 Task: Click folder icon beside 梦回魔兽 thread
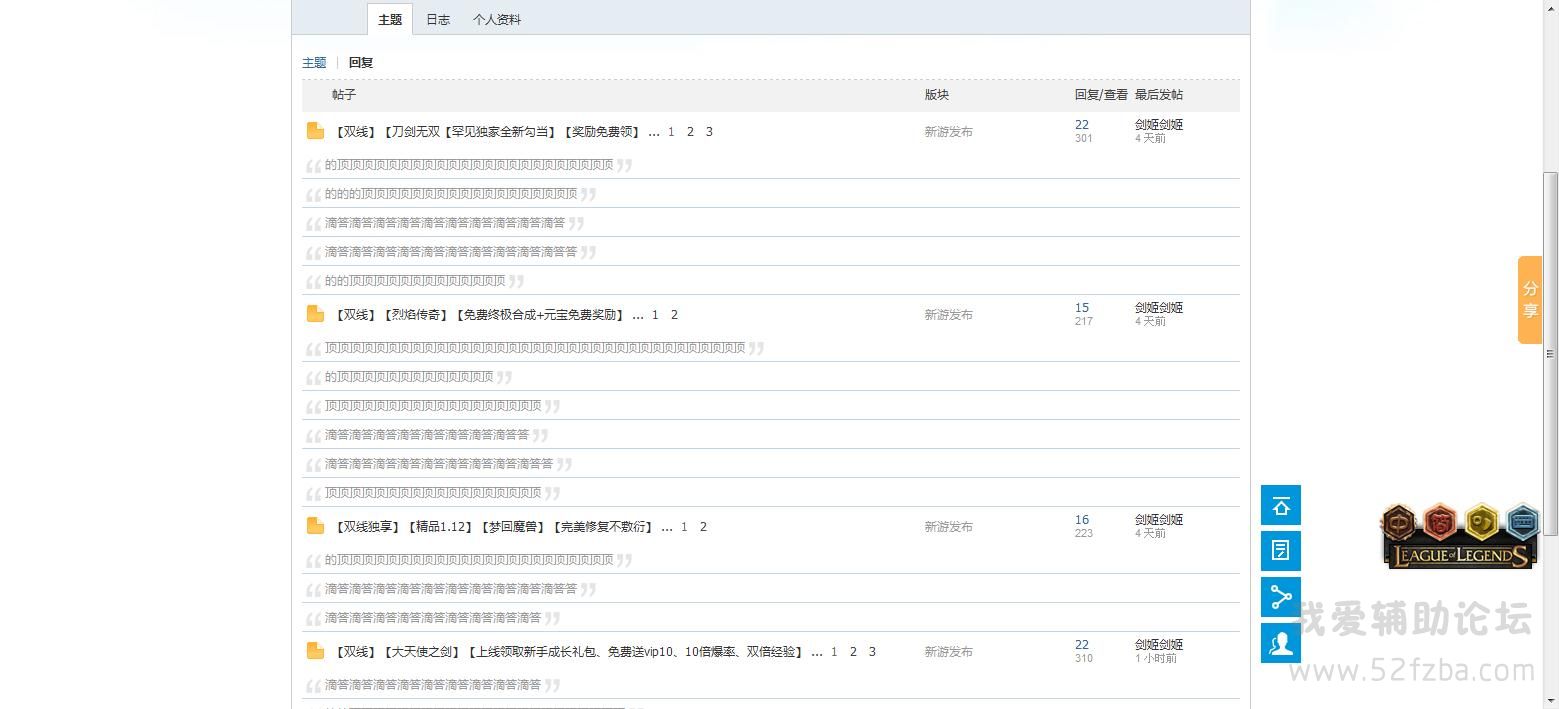pyautogui.click(x=315, y=526)
